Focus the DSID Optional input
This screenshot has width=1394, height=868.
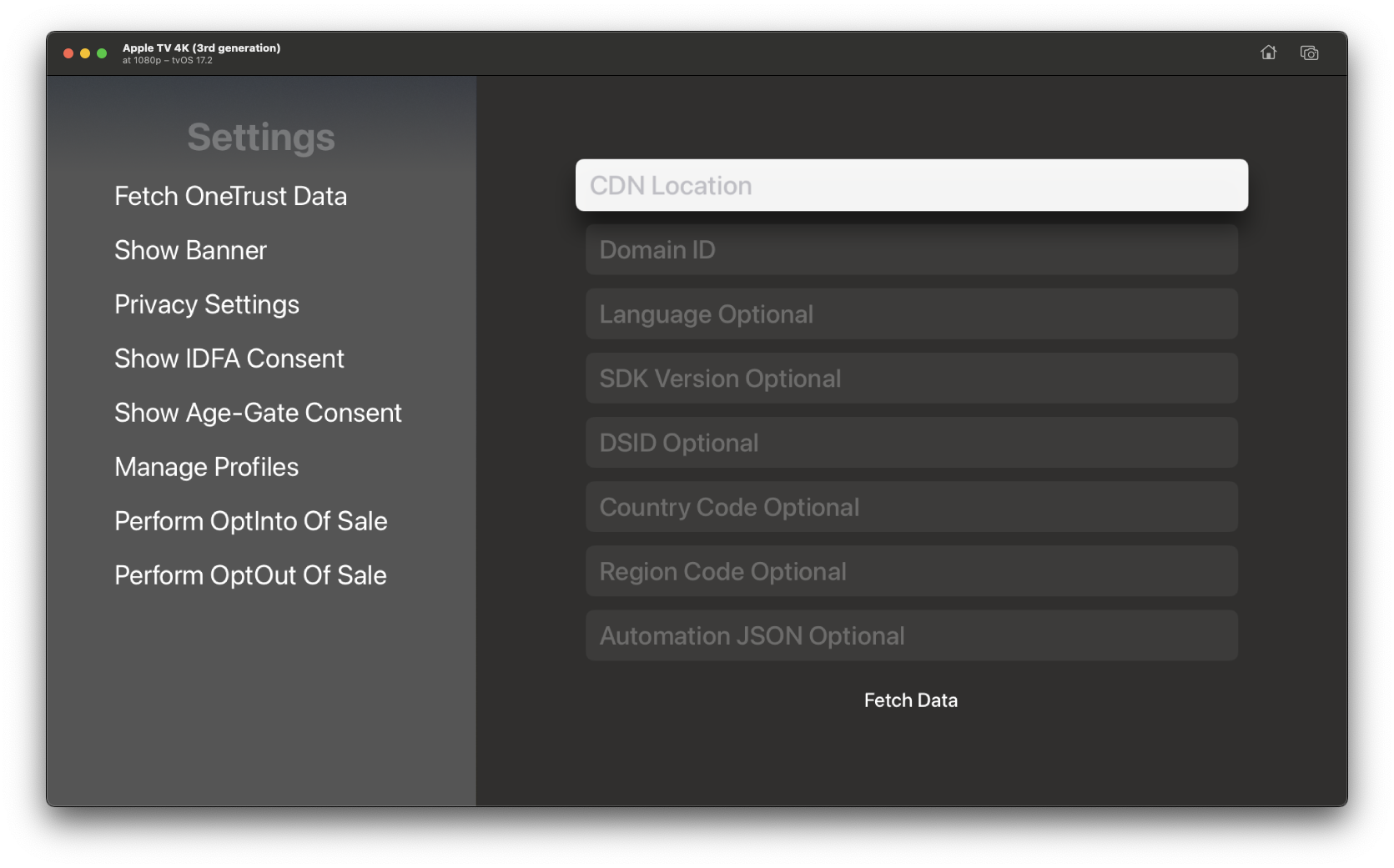tap(912, 442)
